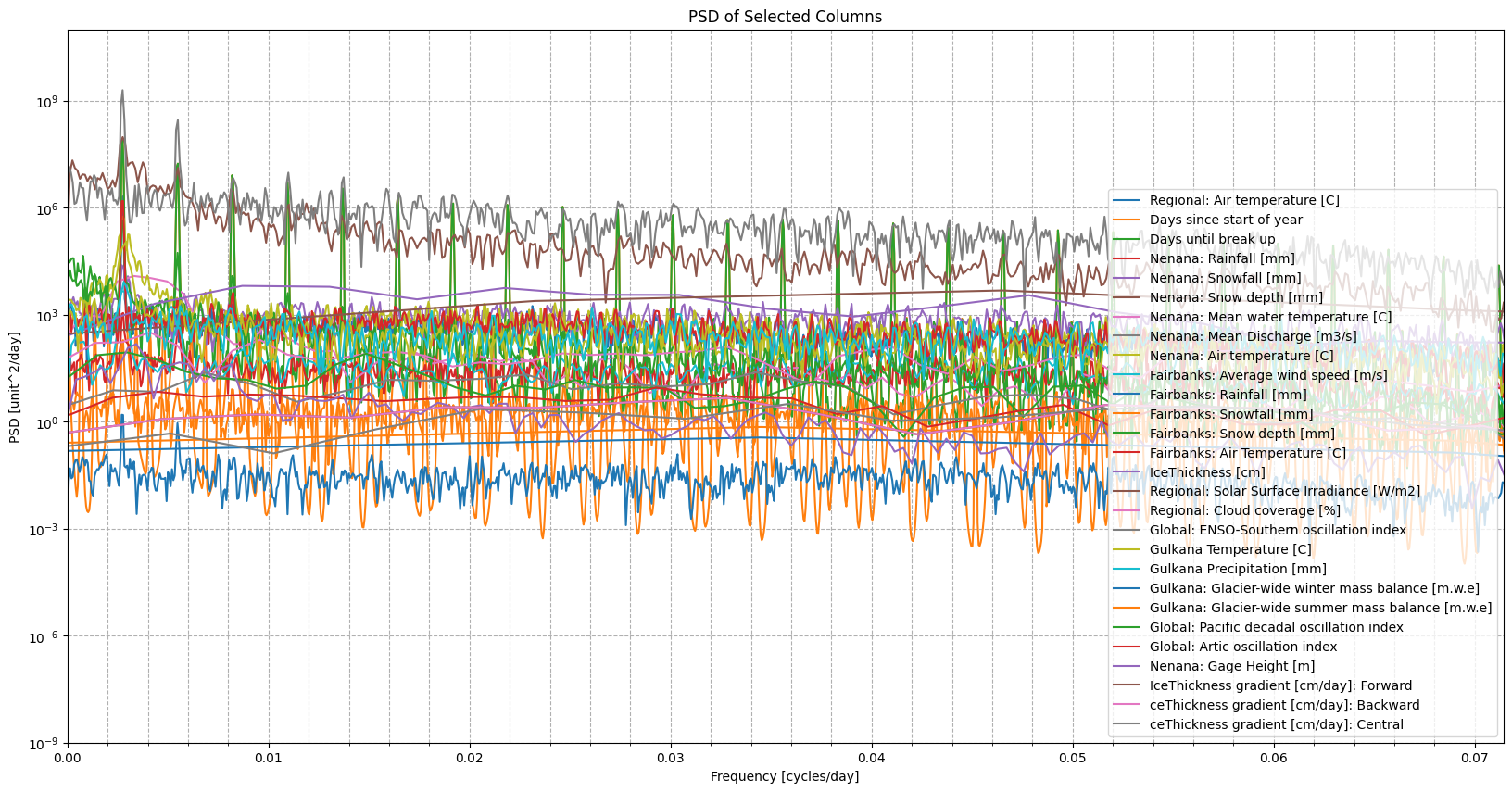Click x-axis tick label '0.02'

470,758
